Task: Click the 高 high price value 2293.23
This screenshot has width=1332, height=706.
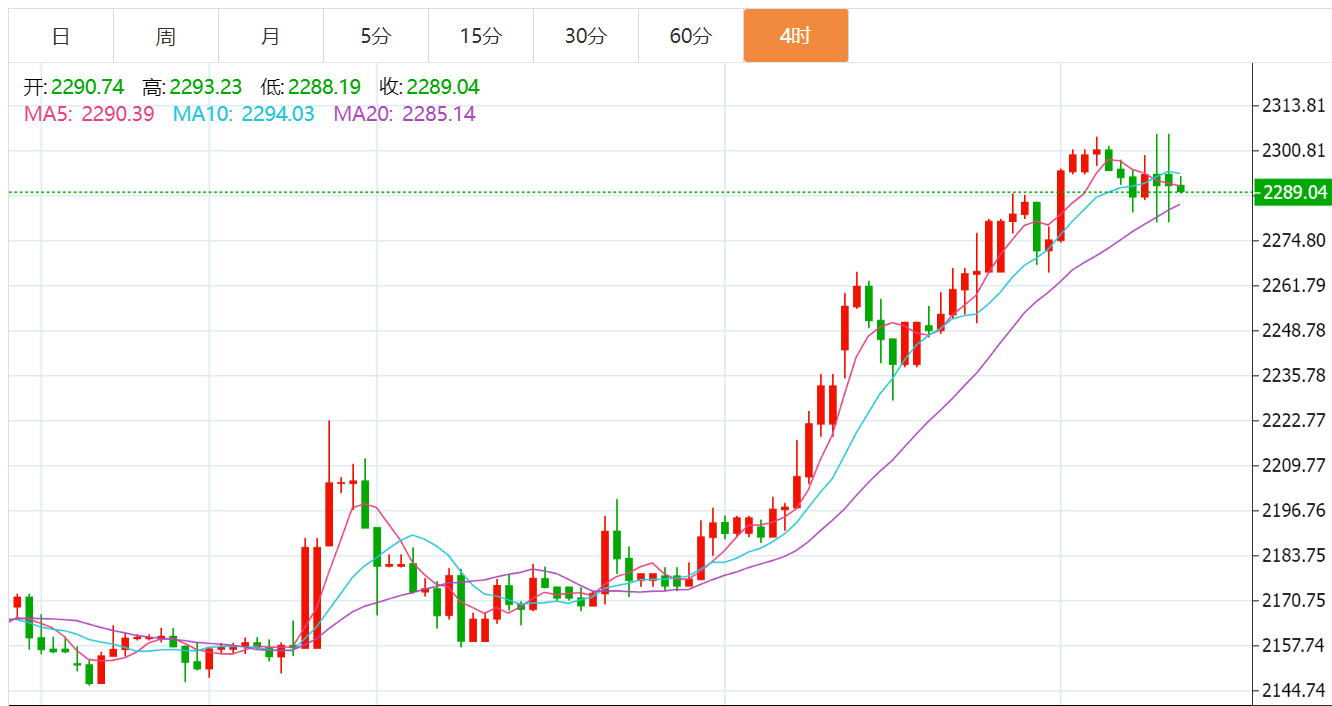Action: point(206,87)
